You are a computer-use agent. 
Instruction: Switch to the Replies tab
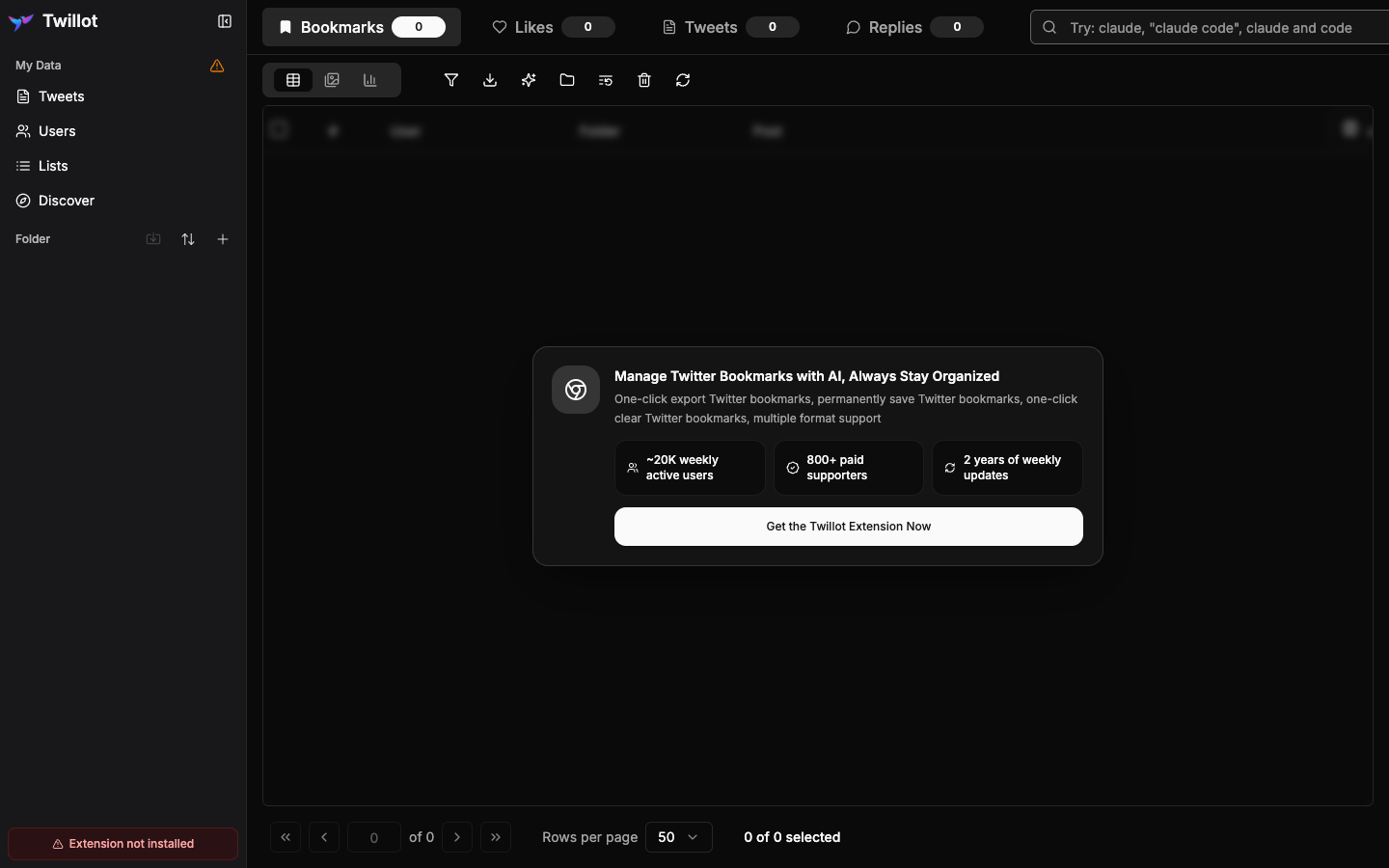point(914,27)
